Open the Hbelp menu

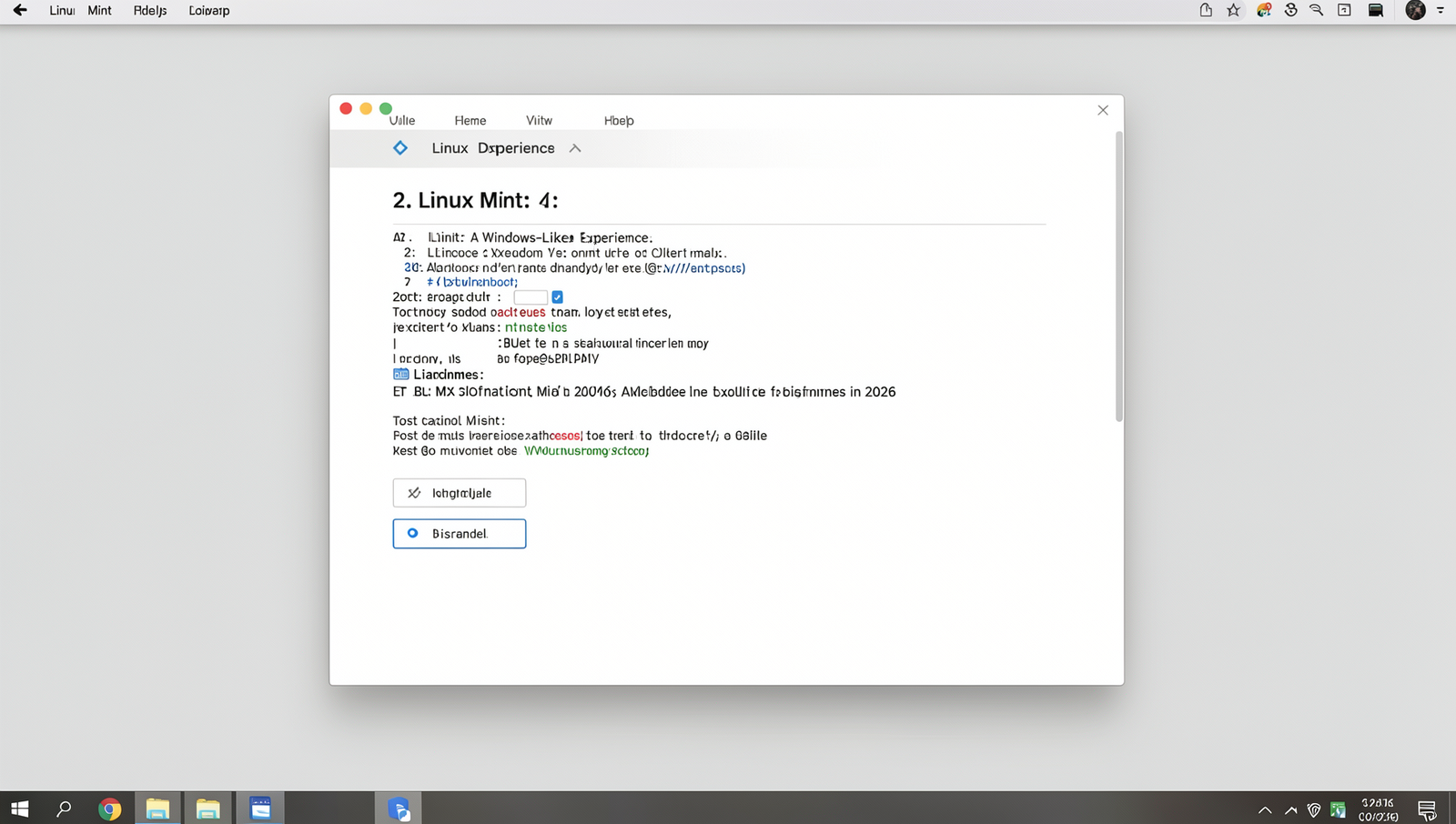(619, 120)
